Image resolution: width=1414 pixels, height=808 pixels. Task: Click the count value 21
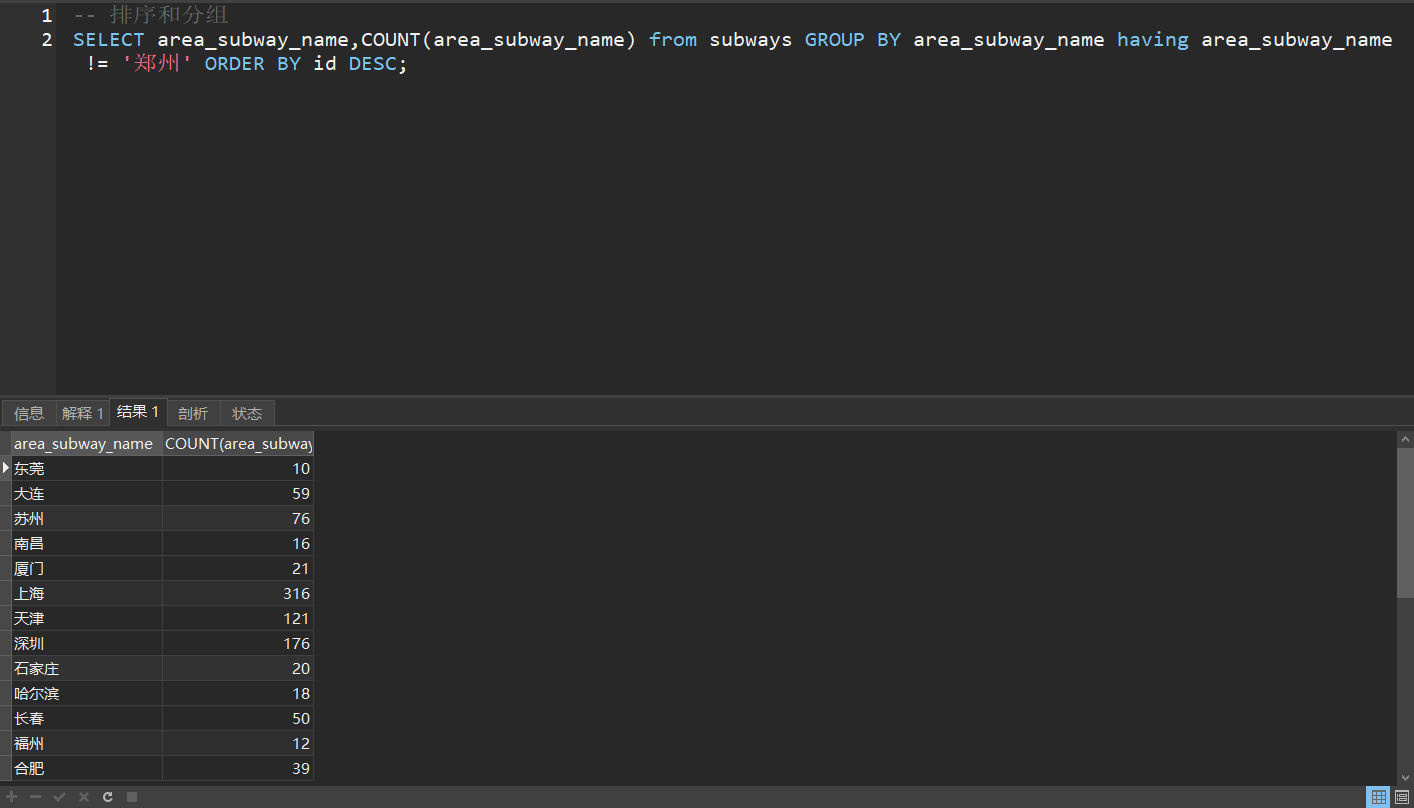coord(301,569)
